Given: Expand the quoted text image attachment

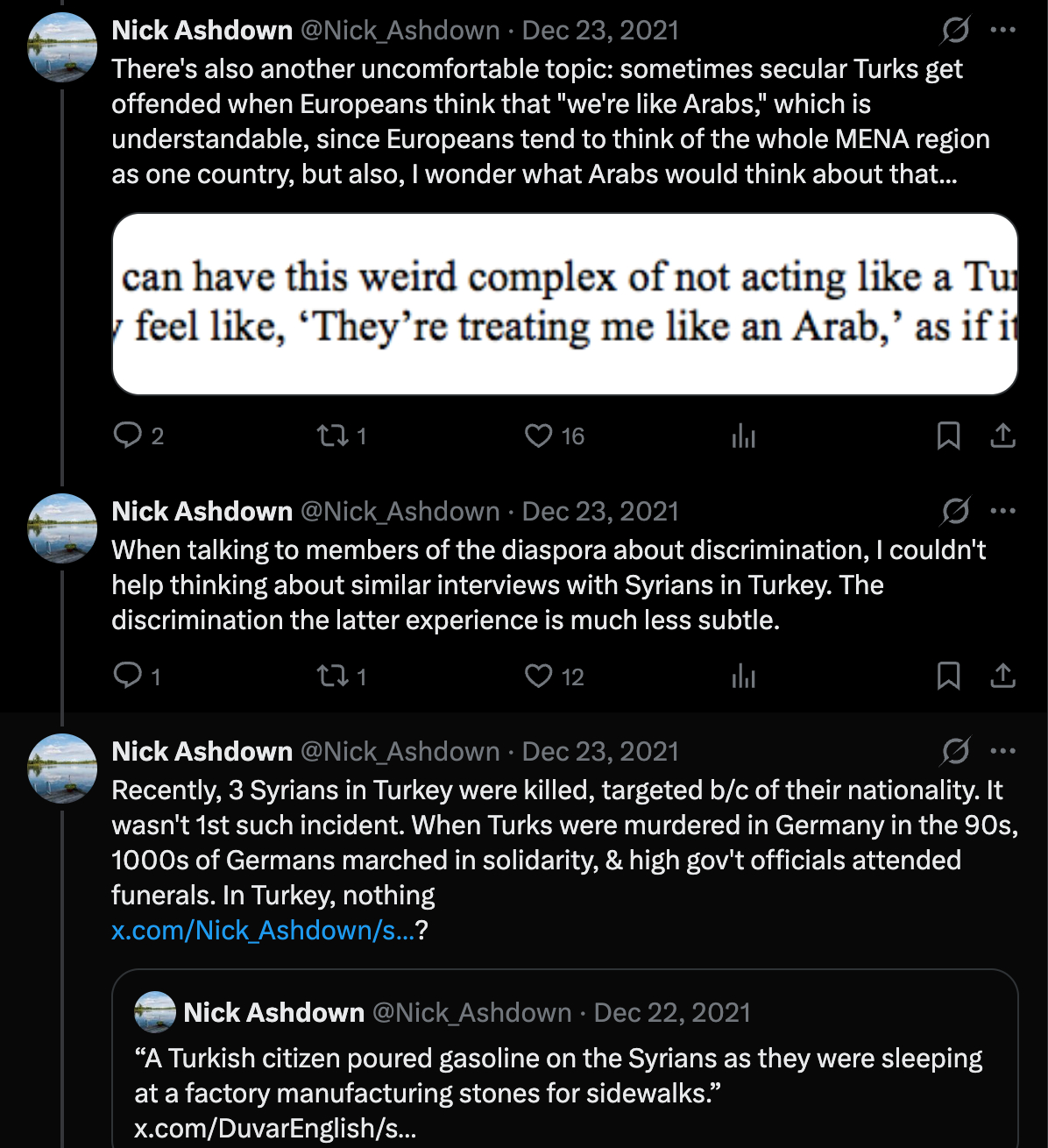Looking at the screenshot, I should [565, 303].
